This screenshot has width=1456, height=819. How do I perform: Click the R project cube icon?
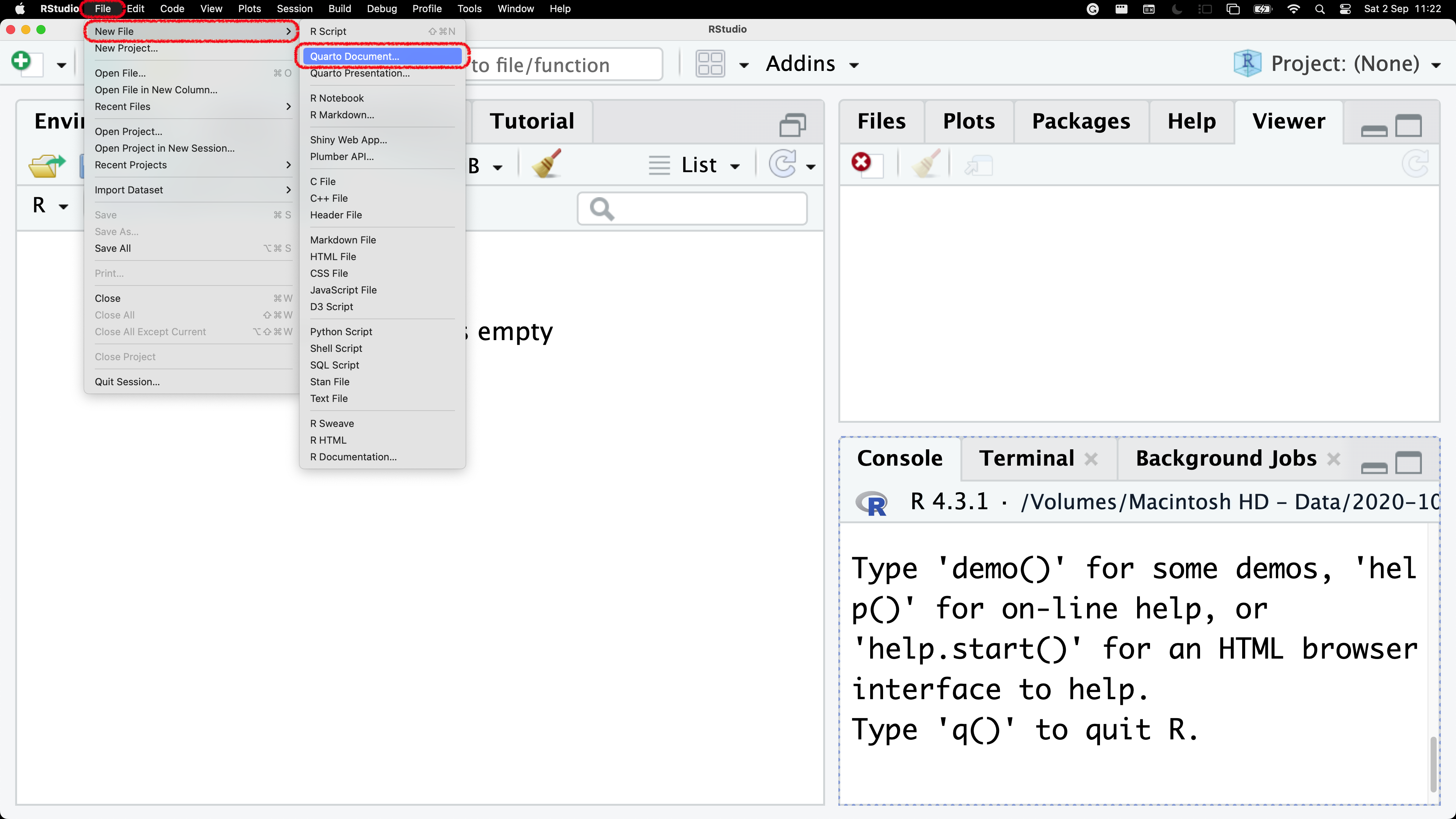pyautogui.click(x=1247, y=63)
